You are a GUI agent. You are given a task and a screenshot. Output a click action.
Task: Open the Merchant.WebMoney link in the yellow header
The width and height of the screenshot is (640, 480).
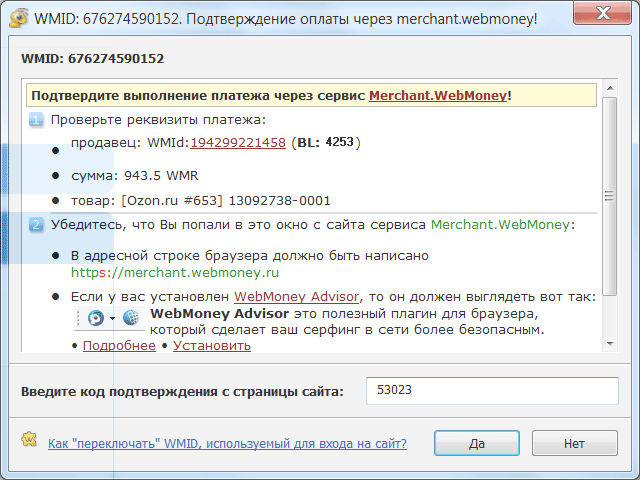click(x=438, y=96)
